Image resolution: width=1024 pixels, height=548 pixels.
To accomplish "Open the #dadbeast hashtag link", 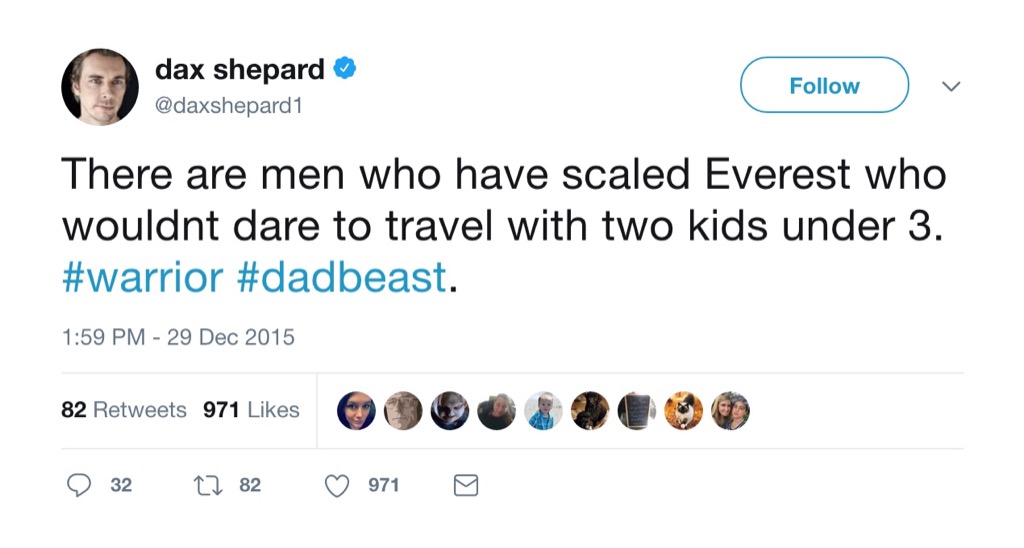I will tap(341, 278).
